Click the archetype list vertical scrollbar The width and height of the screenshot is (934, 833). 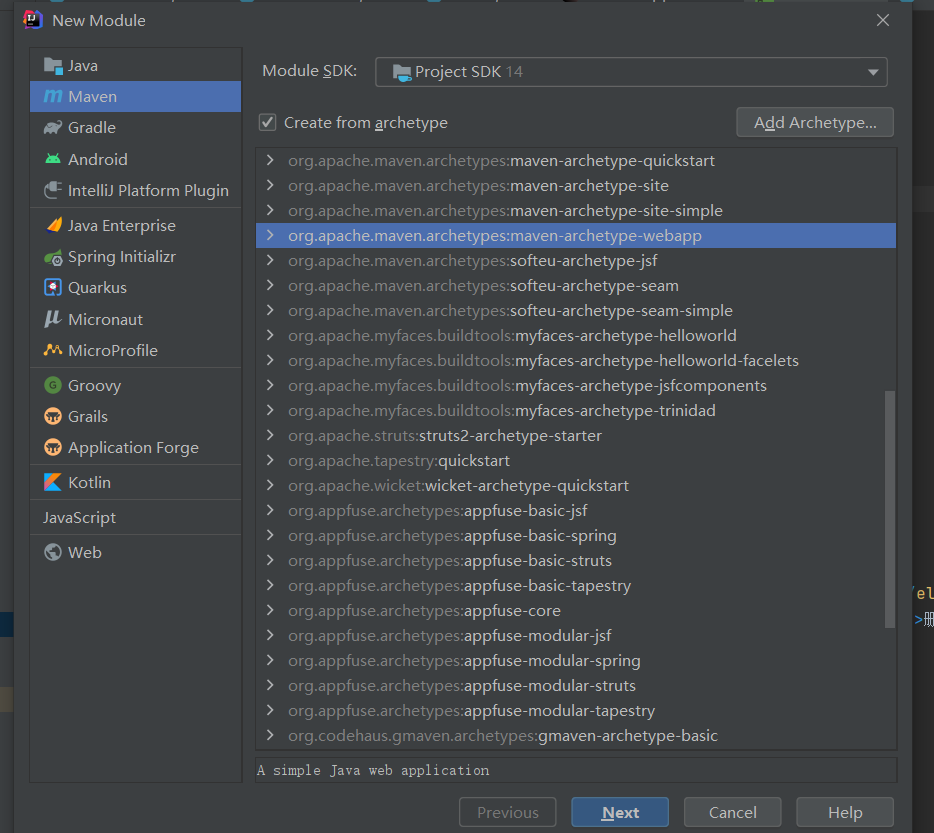tap(890, 509)
